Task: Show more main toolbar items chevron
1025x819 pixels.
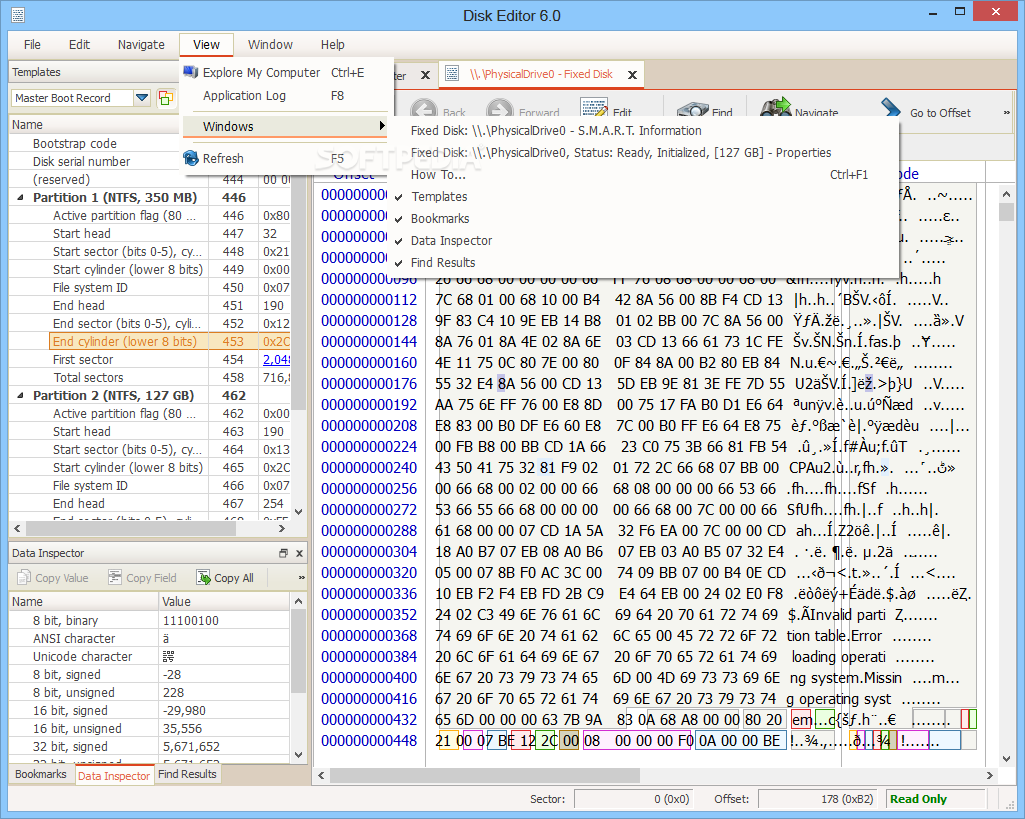Action: [1007, 112]
